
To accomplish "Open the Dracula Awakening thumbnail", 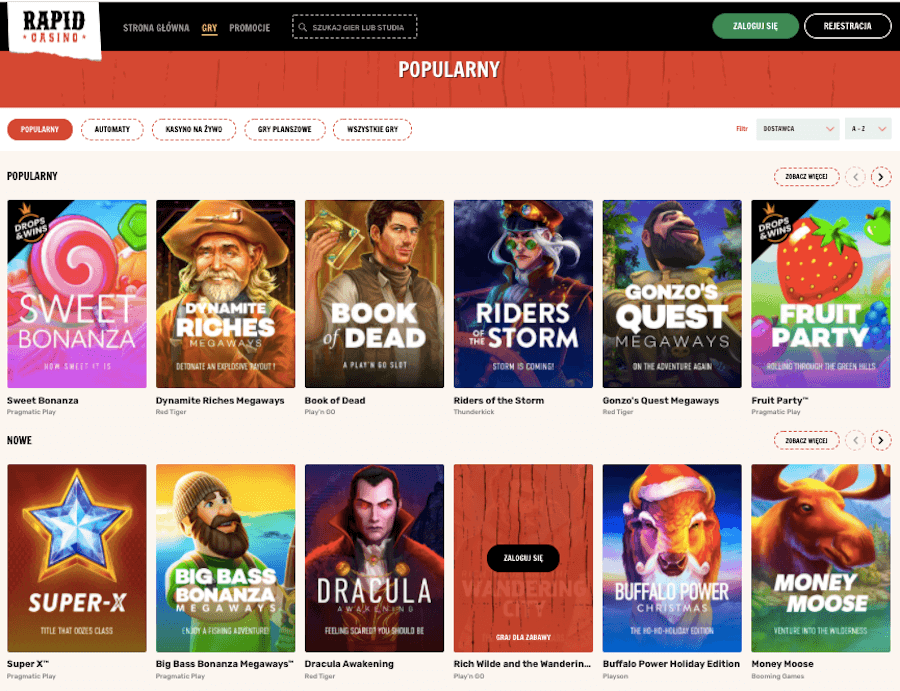I will pyautogui.click(x=374, y=558).
